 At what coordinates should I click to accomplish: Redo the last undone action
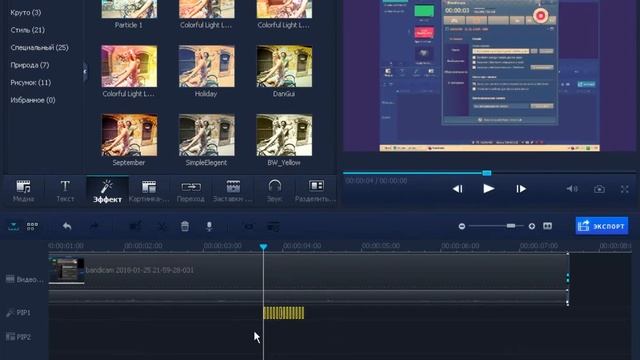click(94, 226)
